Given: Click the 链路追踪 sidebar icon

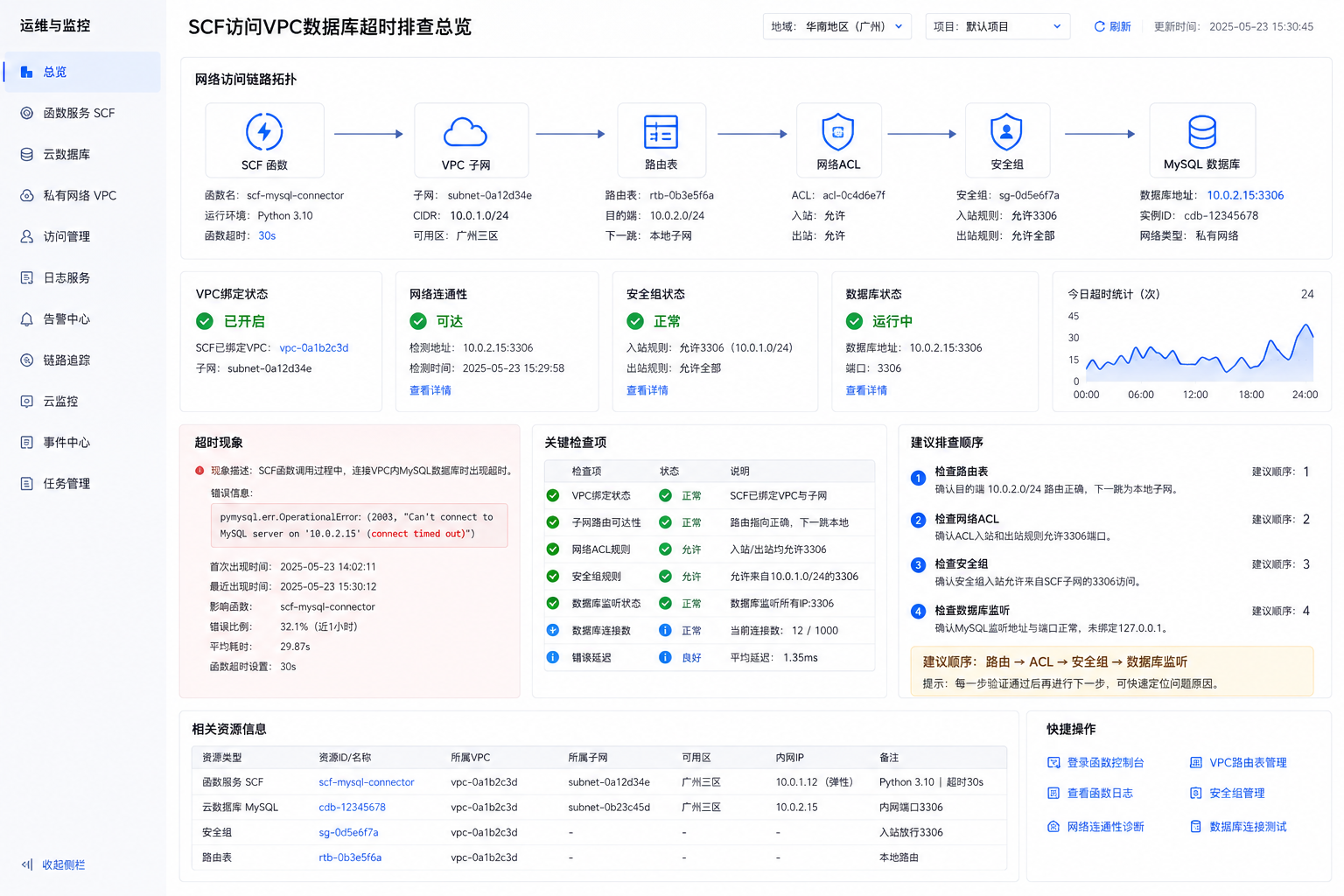Looking at the screenshot, I should (x=27, y=360).
